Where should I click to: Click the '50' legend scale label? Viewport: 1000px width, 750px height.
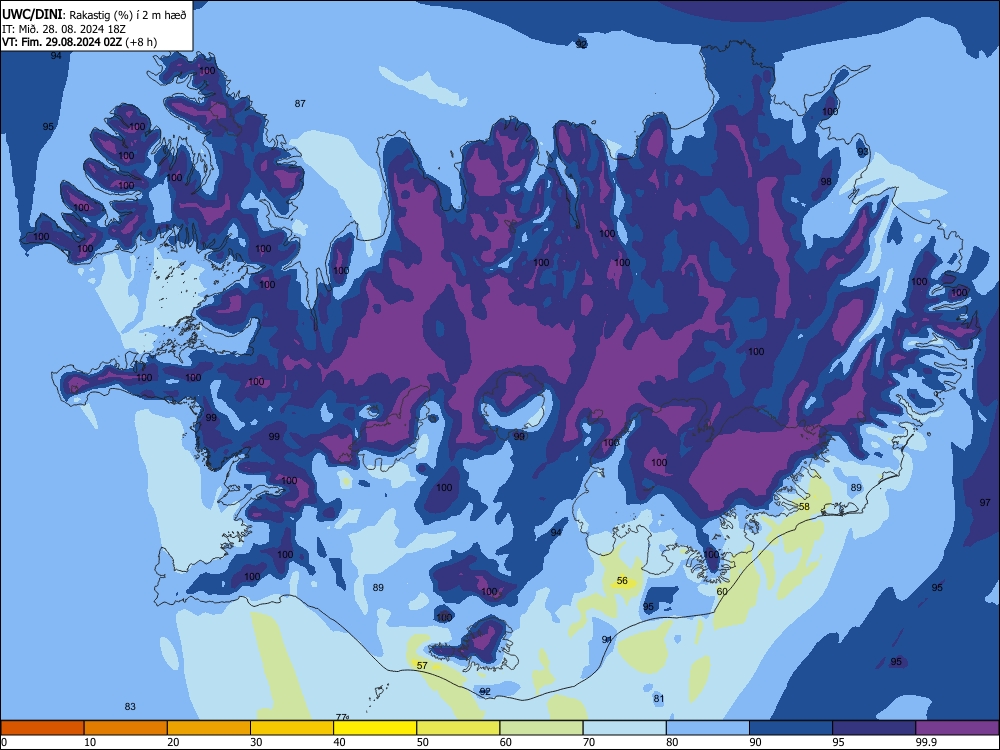(423, 742)
